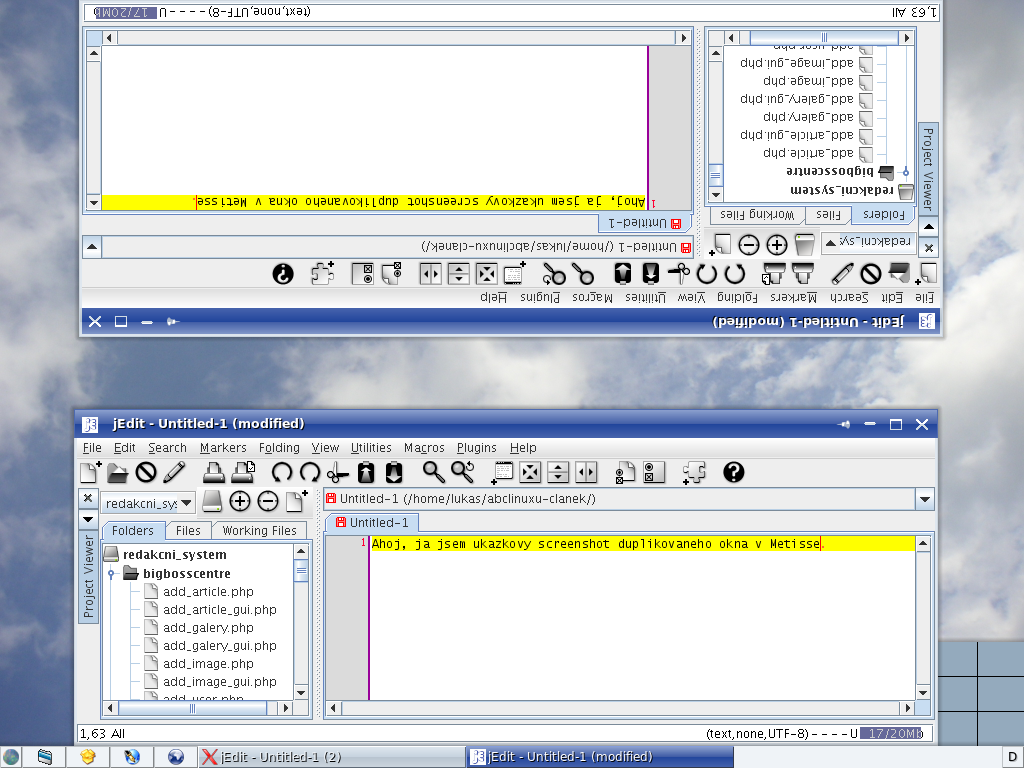Select add_galery_gui.php in lower project tree
1024x768 pixels.
pyautogui.click(x=219, y=646)
